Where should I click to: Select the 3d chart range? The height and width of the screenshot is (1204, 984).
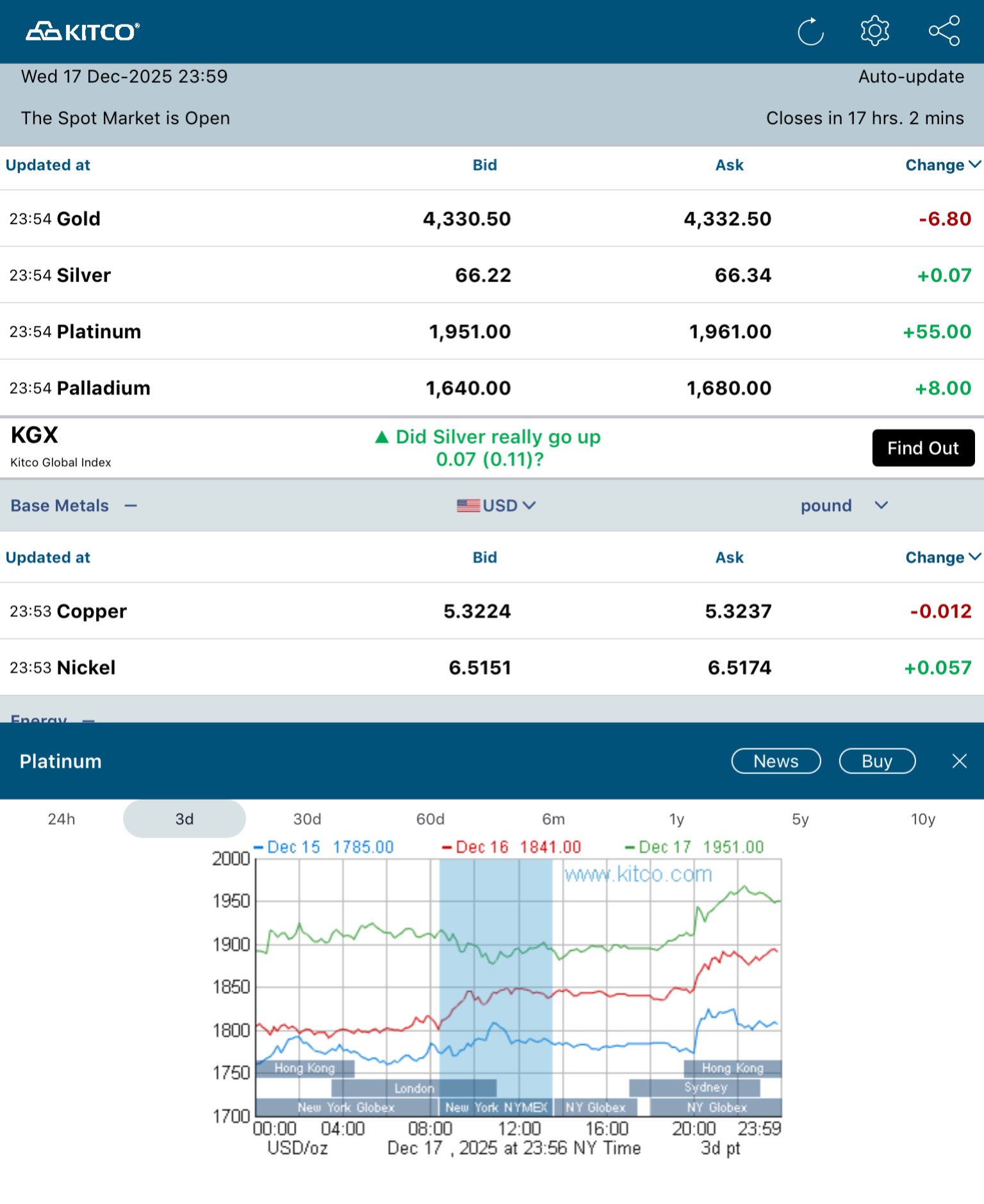[x=184, y=819]
